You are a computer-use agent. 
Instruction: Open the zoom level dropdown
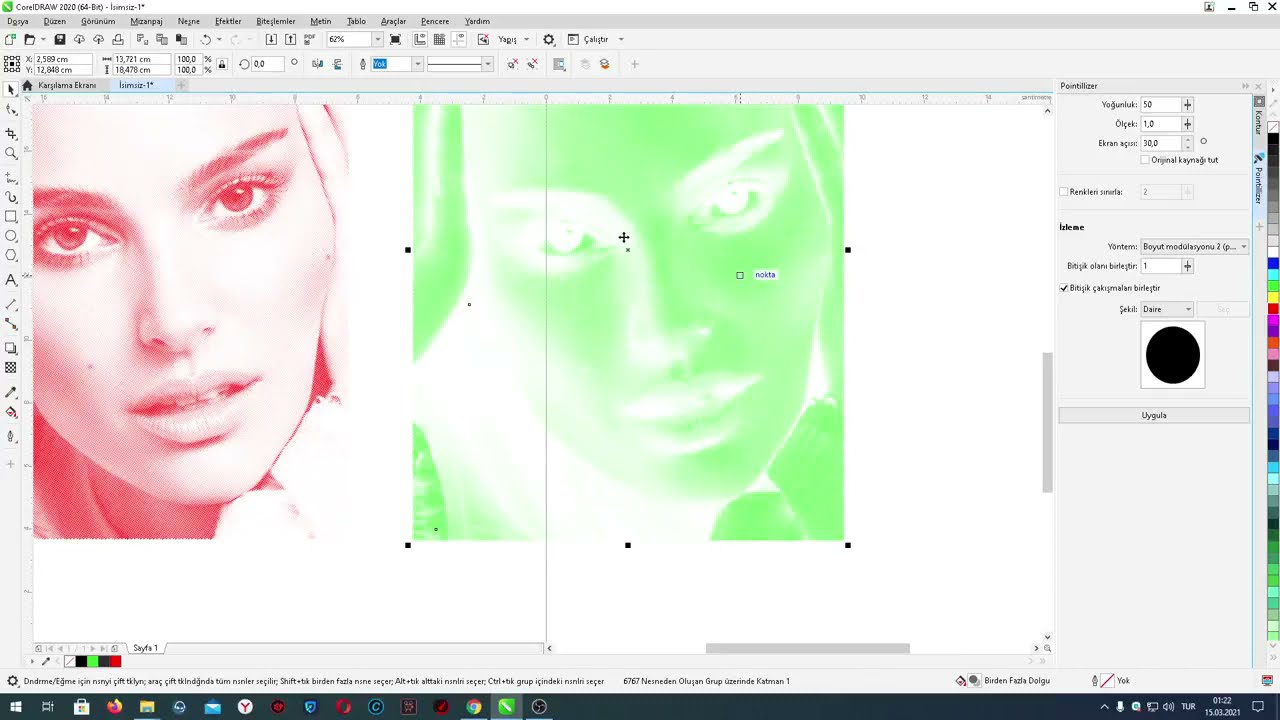pyautogui.click(x=377, y=39)
